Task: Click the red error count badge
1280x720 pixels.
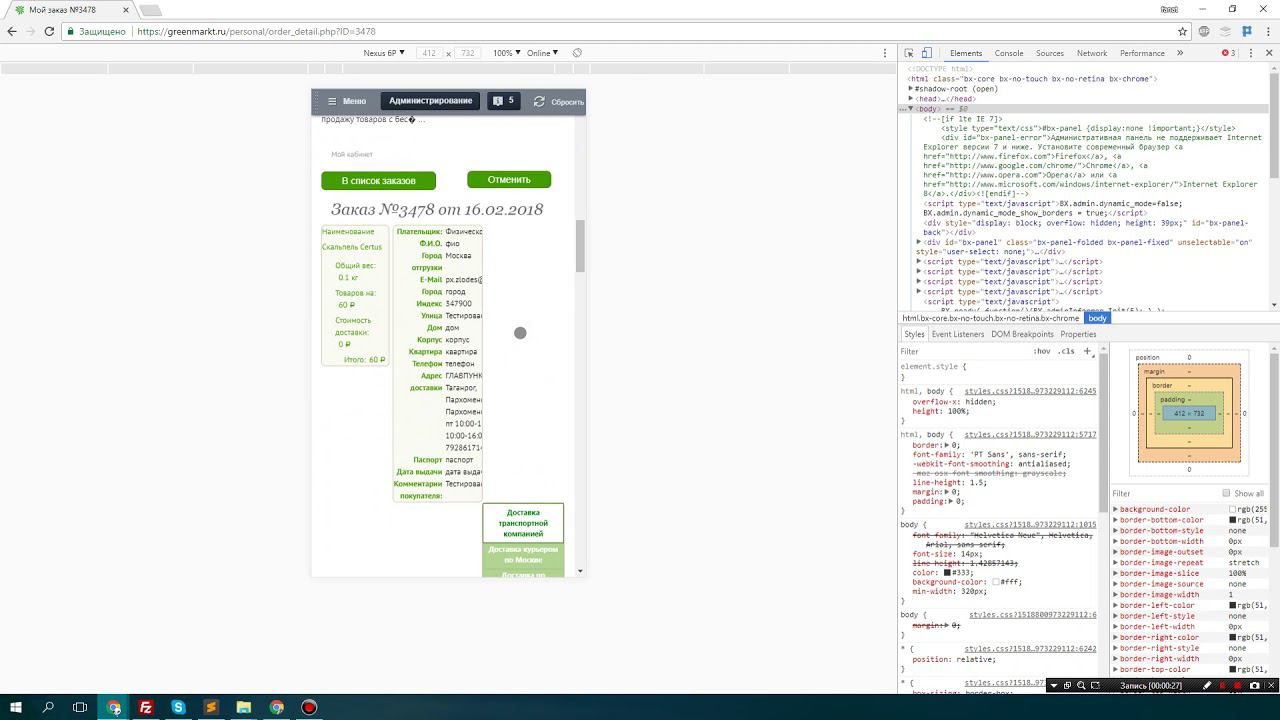Action: click(x=1228, y=53)
